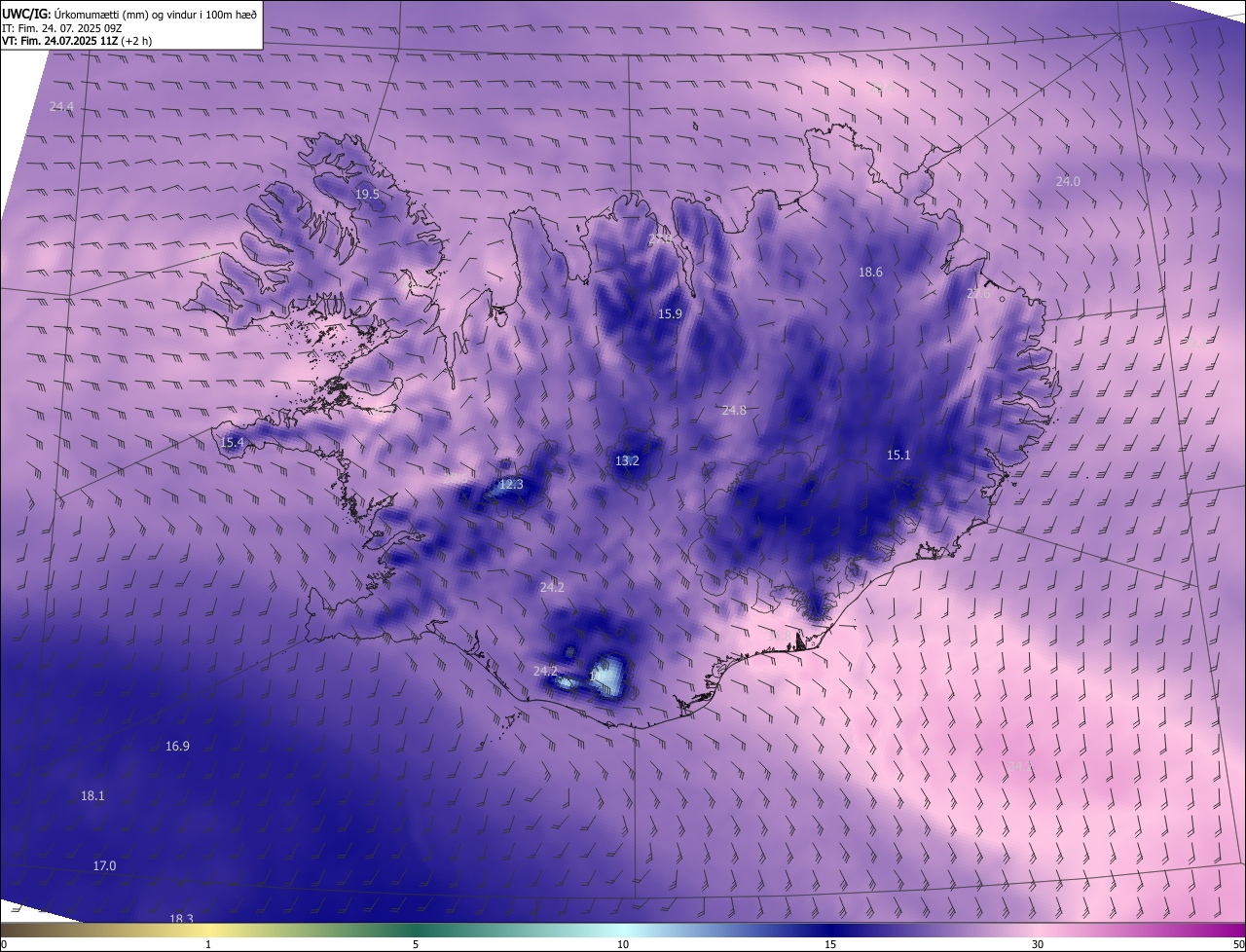Click the 30 tick label on the colour scale
This screenshot has width=1246, height=952.
point(1038,945)
